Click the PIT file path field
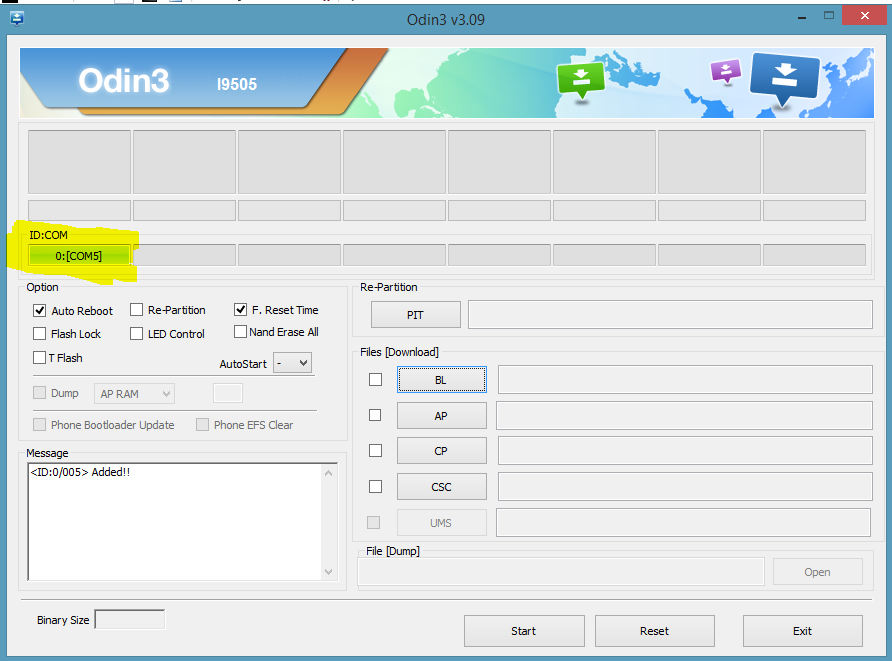The image size is (892, 661). pos(670,315)
